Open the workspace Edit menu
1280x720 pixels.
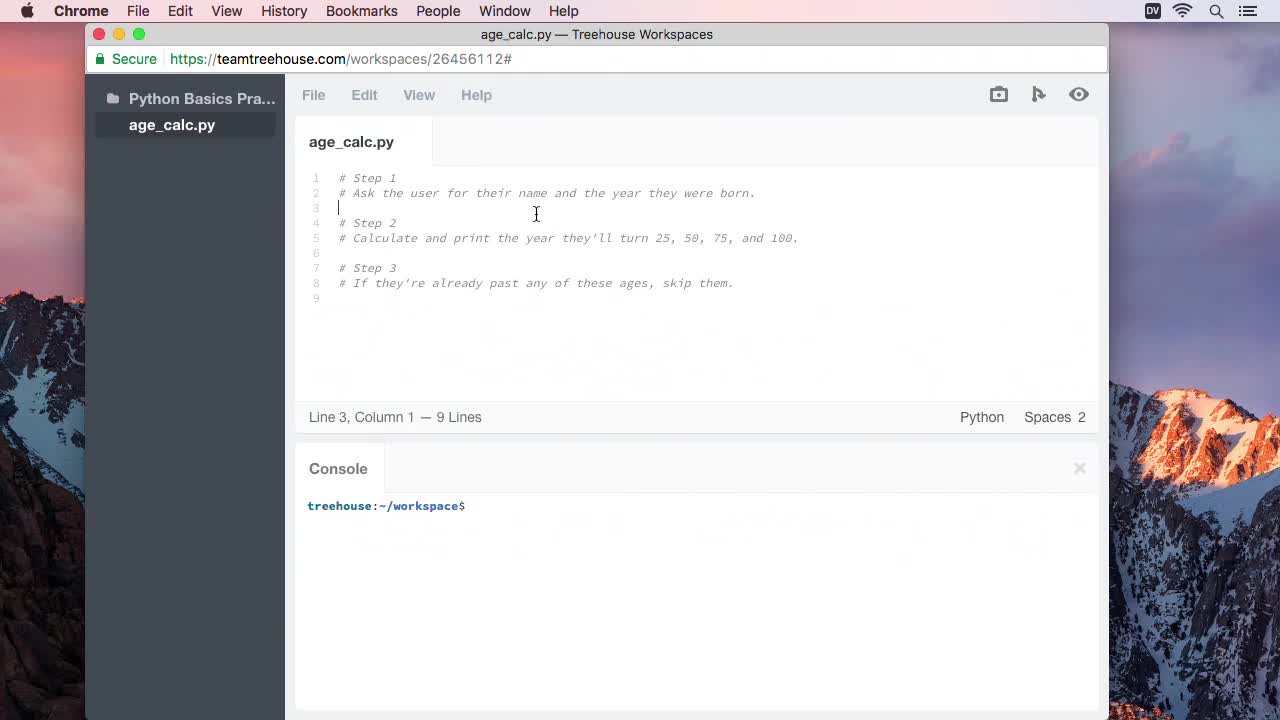(x=363, y=95)
